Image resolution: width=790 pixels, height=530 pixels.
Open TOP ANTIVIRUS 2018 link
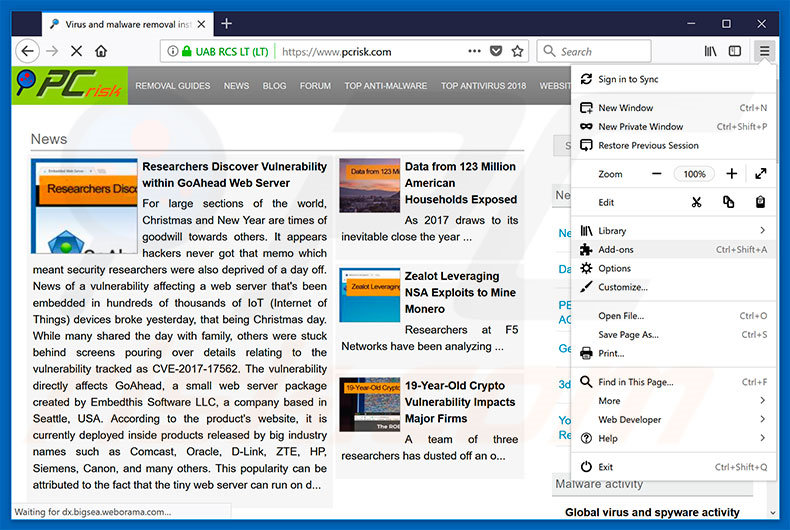483,86
